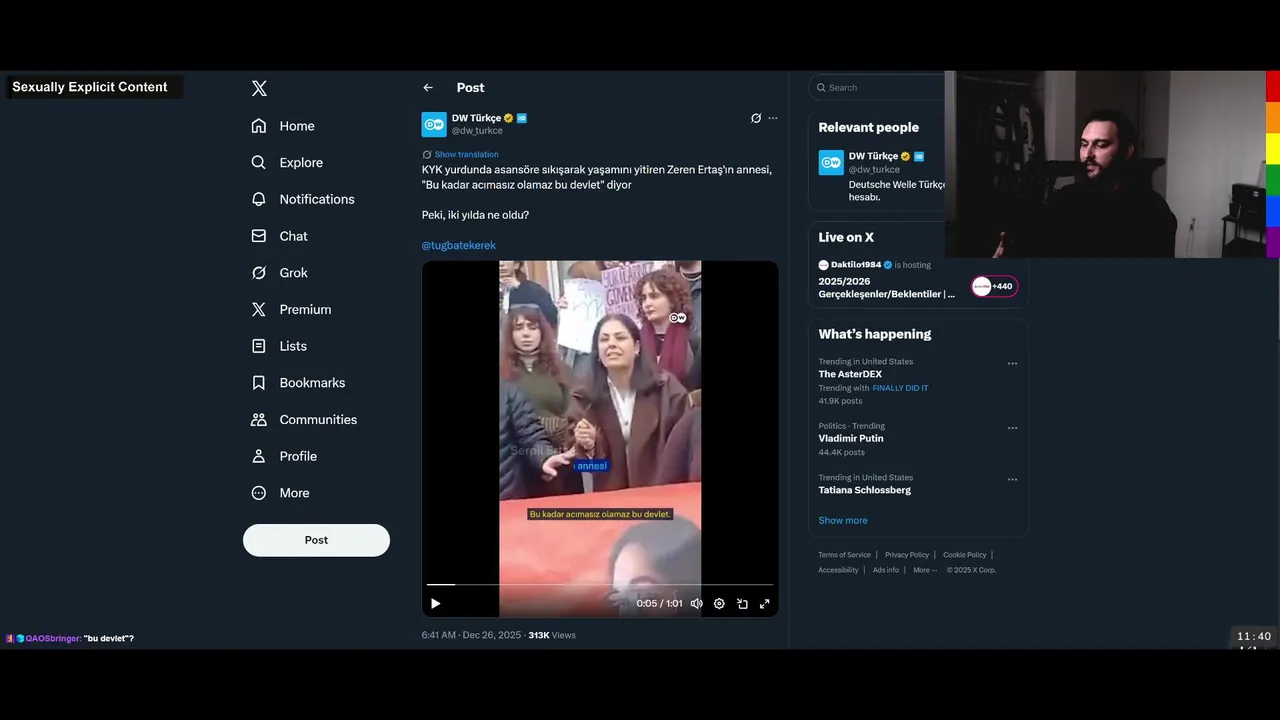Click the @dw_turkce handle on the post
Viewport: 1280px width, 720px height.
(477, 131)
